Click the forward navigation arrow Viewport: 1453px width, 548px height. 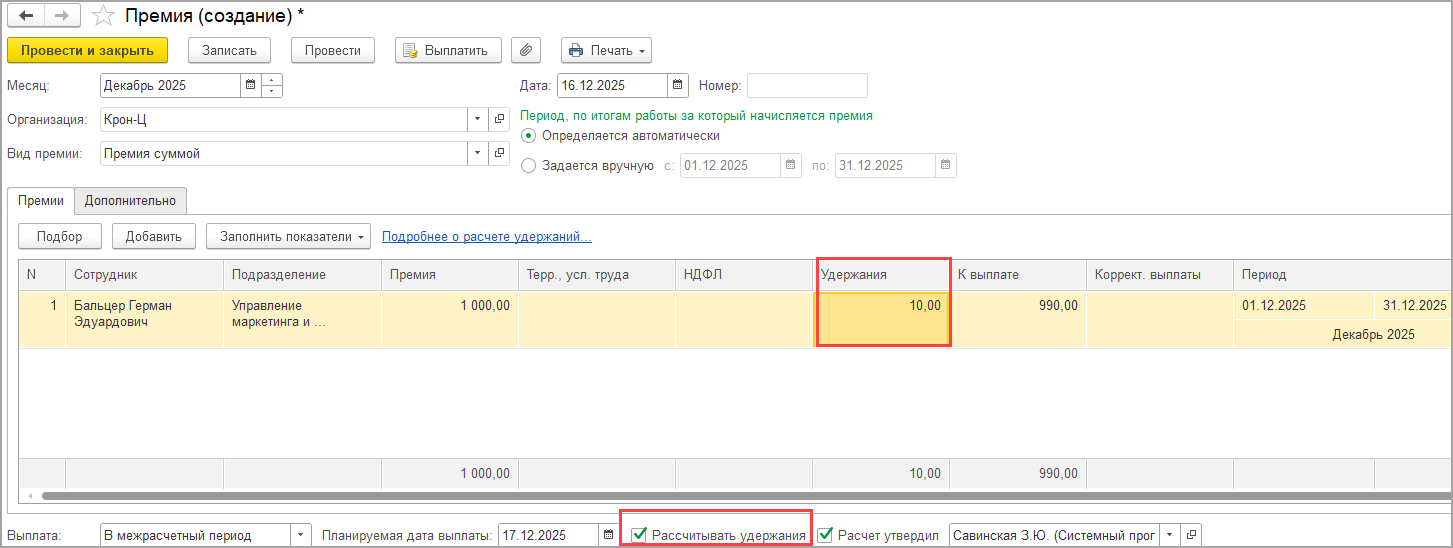tap(62, 16)
